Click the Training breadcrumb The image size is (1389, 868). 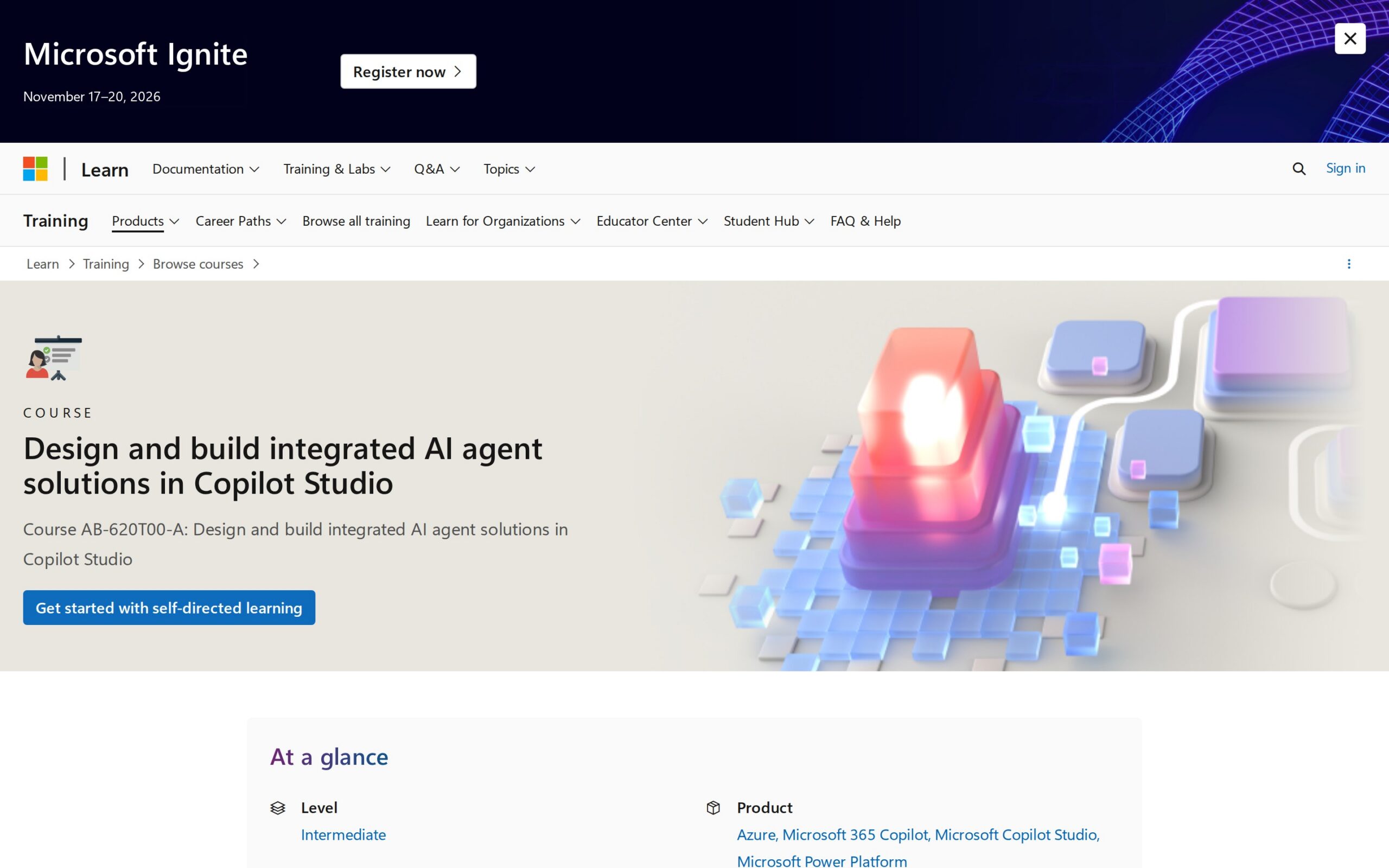(x=106, y=264)
